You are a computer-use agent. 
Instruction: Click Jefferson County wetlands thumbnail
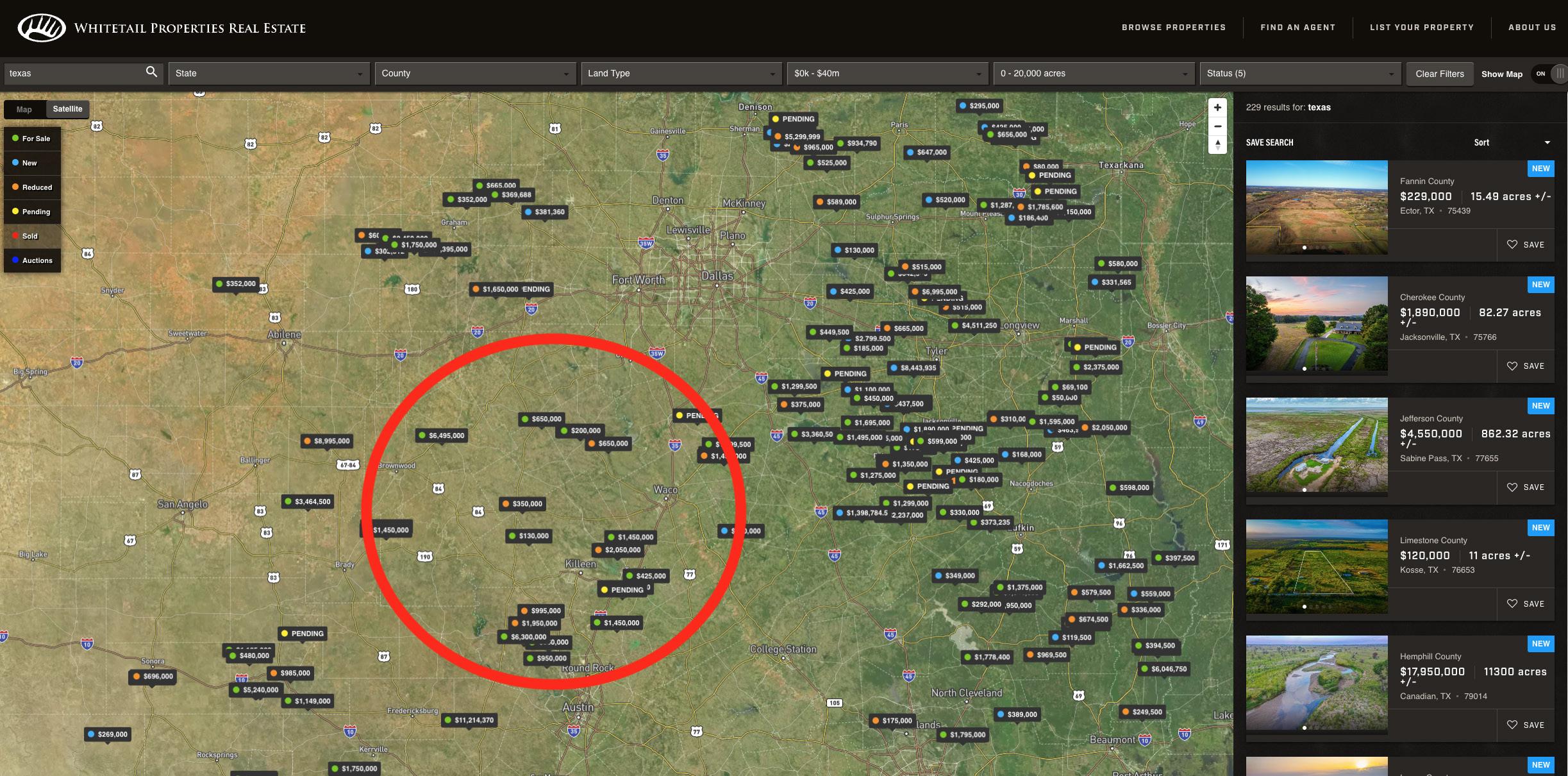(1317, 445)
